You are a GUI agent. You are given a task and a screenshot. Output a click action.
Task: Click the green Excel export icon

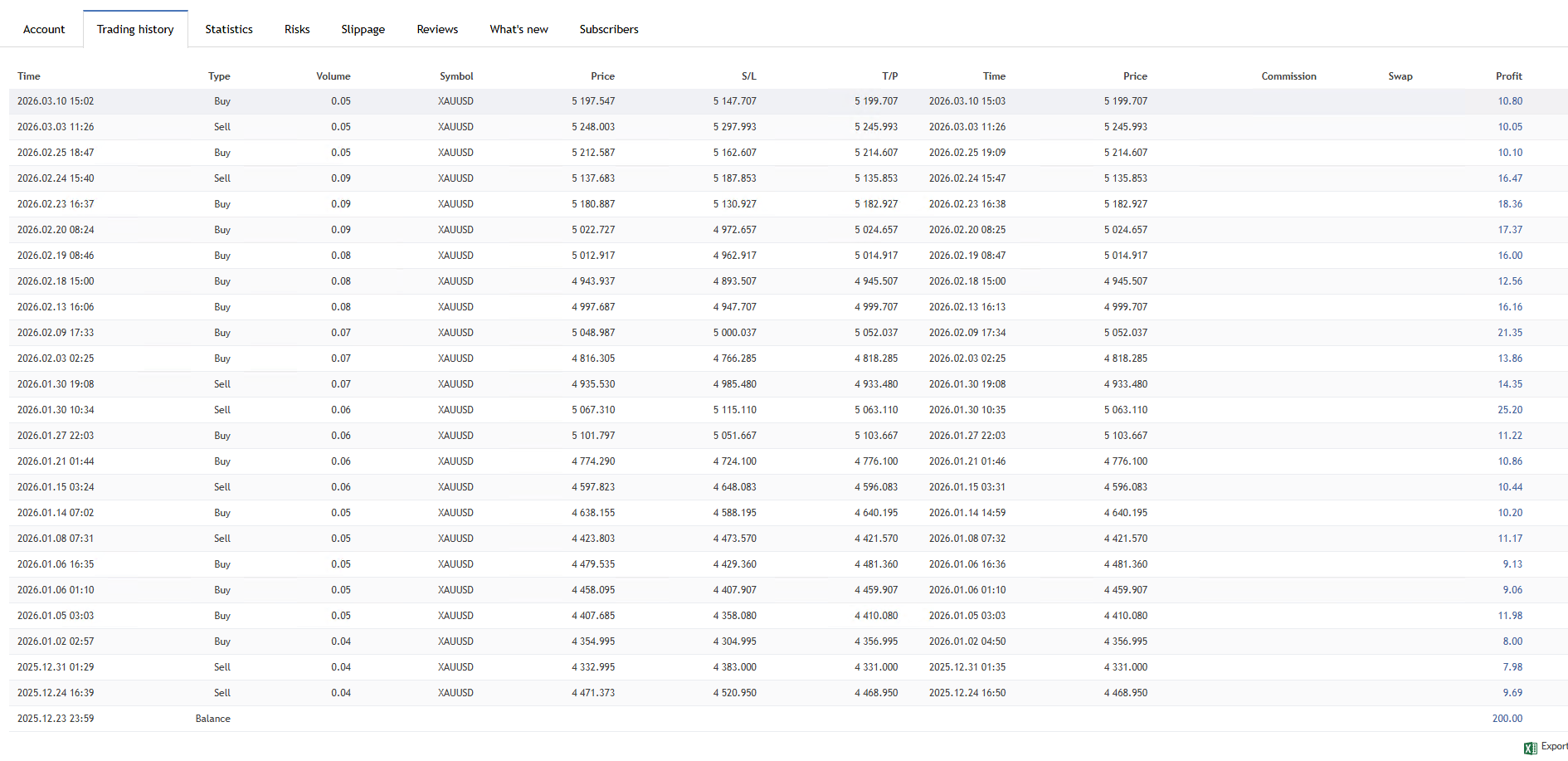click(1531, 748)
